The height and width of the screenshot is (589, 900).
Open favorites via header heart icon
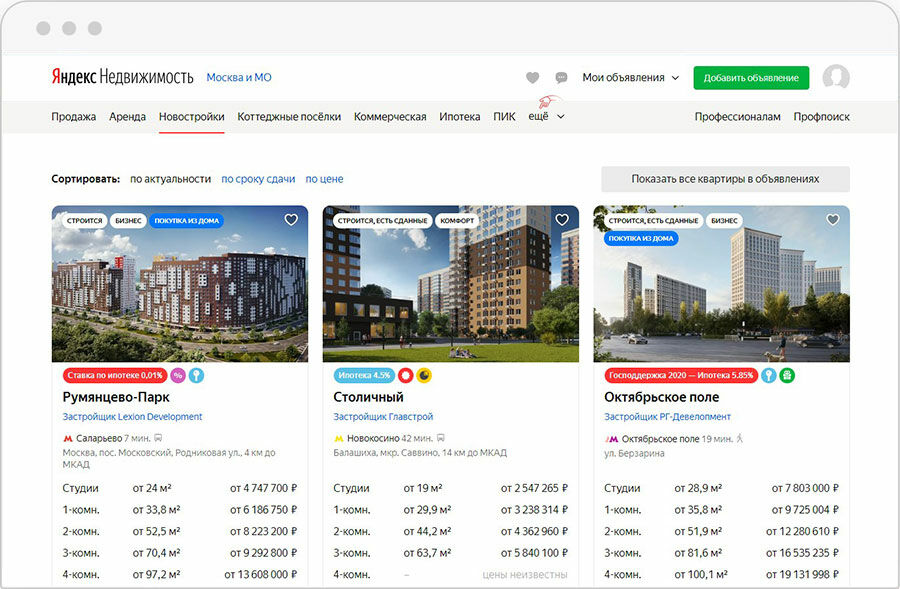point(532,78)
